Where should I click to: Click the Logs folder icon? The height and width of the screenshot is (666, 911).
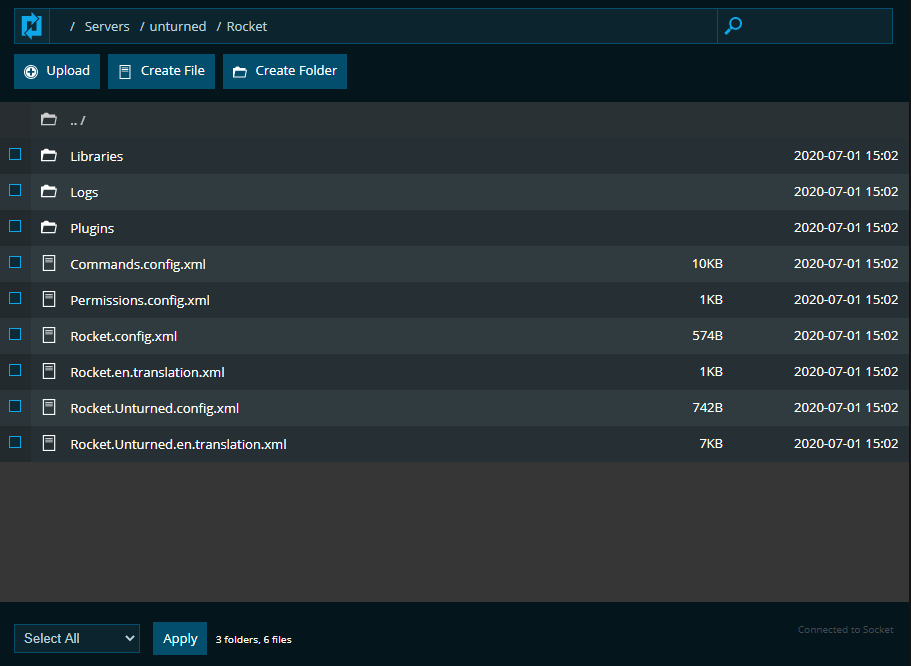[48, 192]
